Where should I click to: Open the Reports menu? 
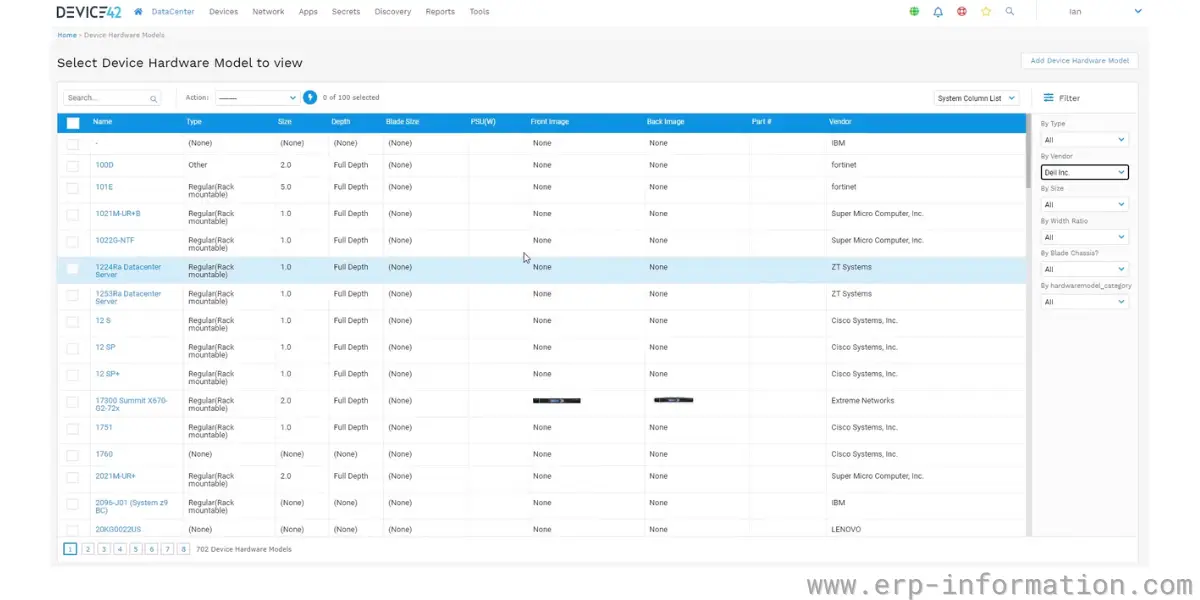[x=440, y=12]
